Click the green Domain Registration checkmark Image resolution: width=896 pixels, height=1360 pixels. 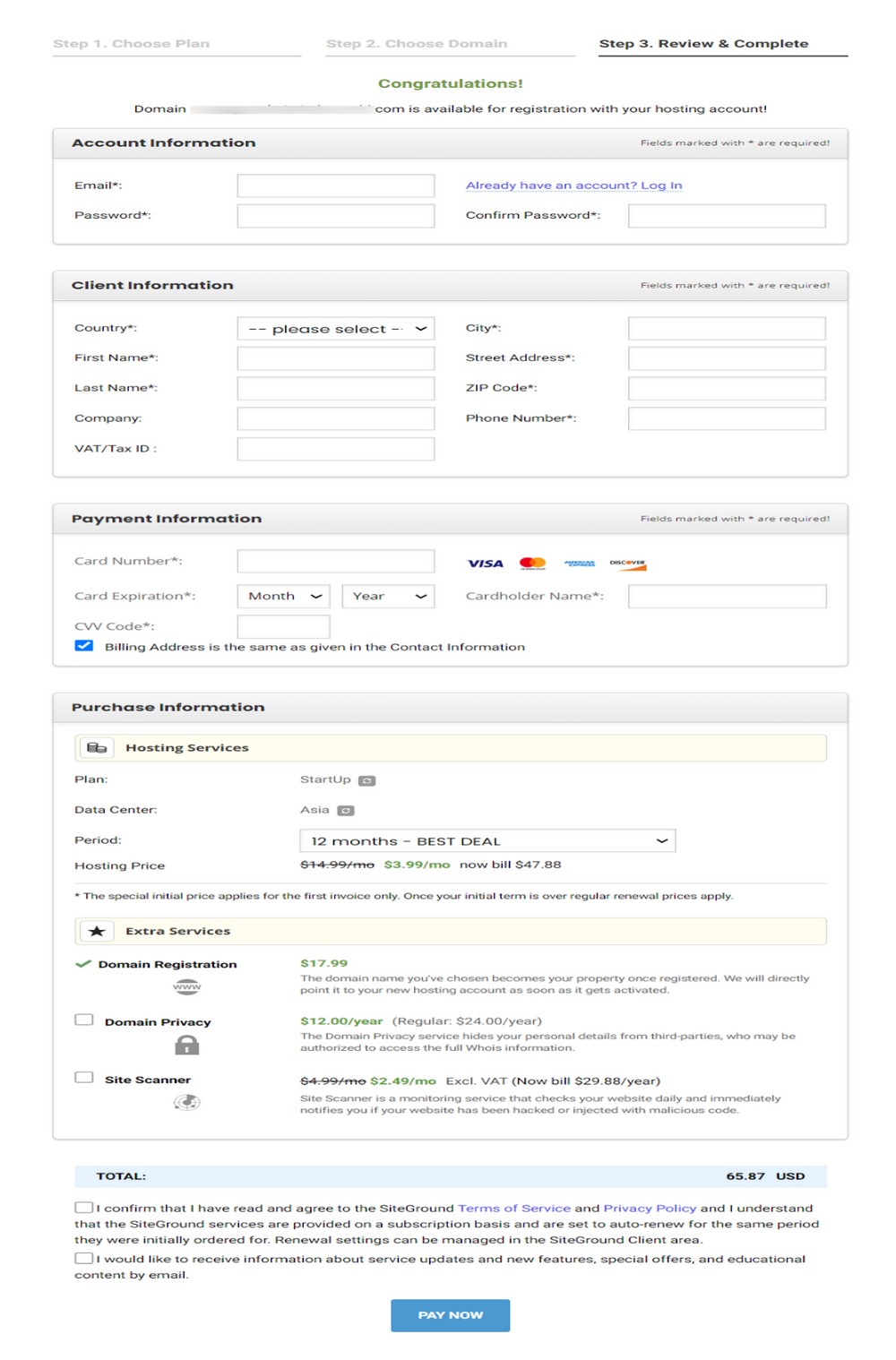coord(83,965)
